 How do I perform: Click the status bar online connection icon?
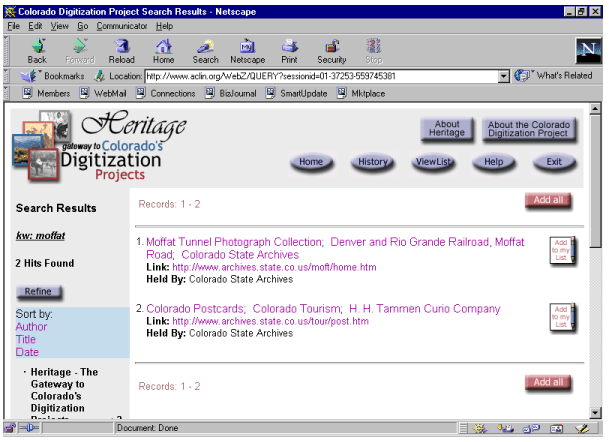(x=29, y=428)
